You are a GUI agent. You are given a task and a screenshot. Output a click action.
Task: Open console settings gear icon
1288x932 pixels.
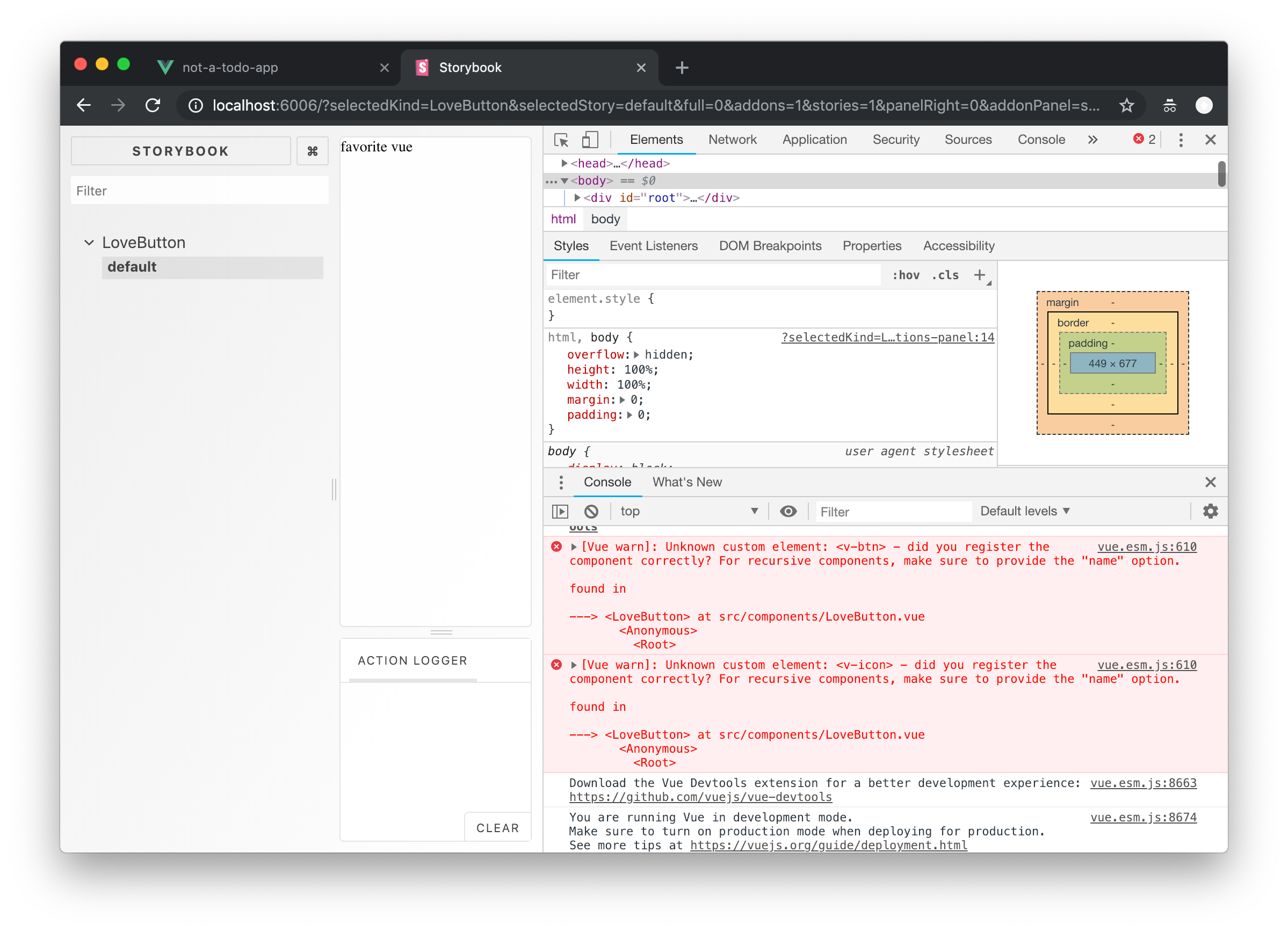1210,512
